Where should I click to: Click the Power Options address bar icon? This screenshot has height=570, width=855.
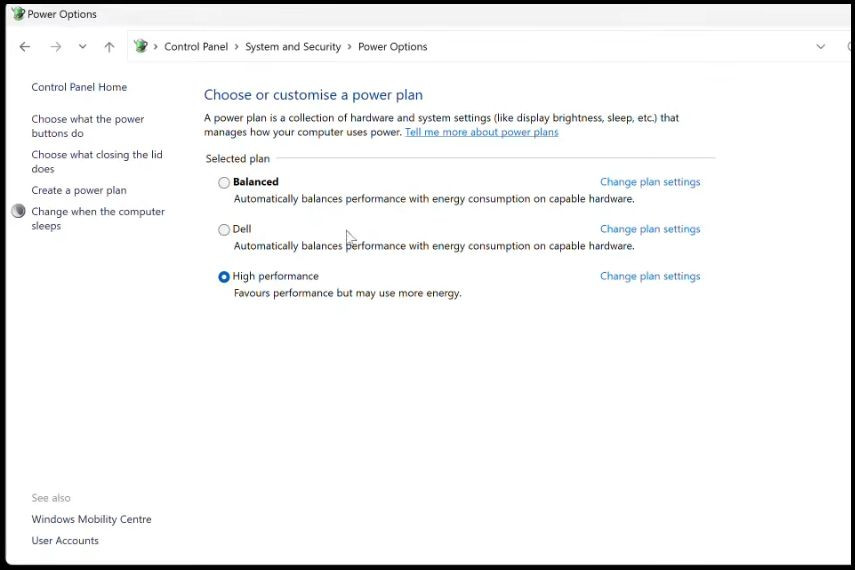pos(141,46)
